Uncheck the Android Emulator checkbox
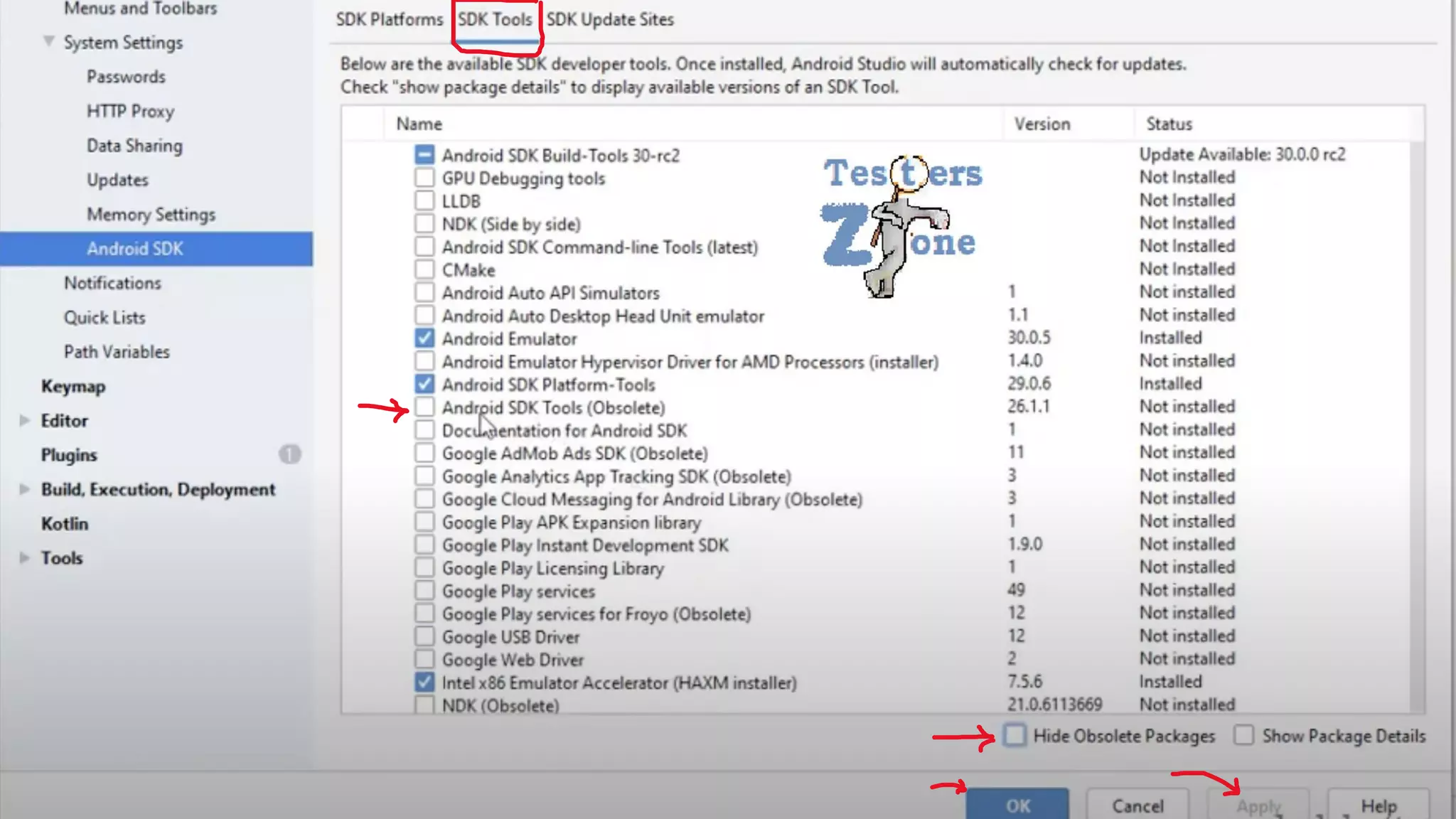The height and width of the screenshot is (819, 1456). 424,338
